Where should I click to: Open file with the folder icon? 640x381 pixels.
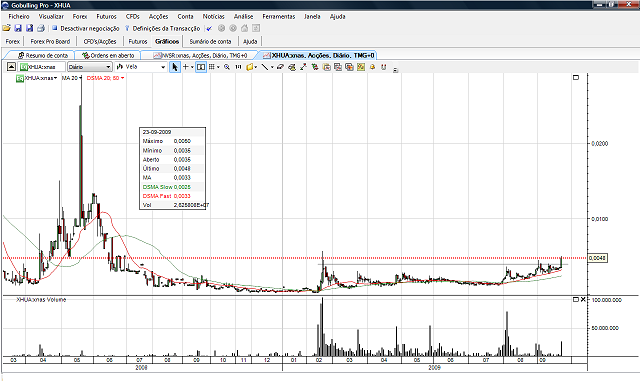6,28
